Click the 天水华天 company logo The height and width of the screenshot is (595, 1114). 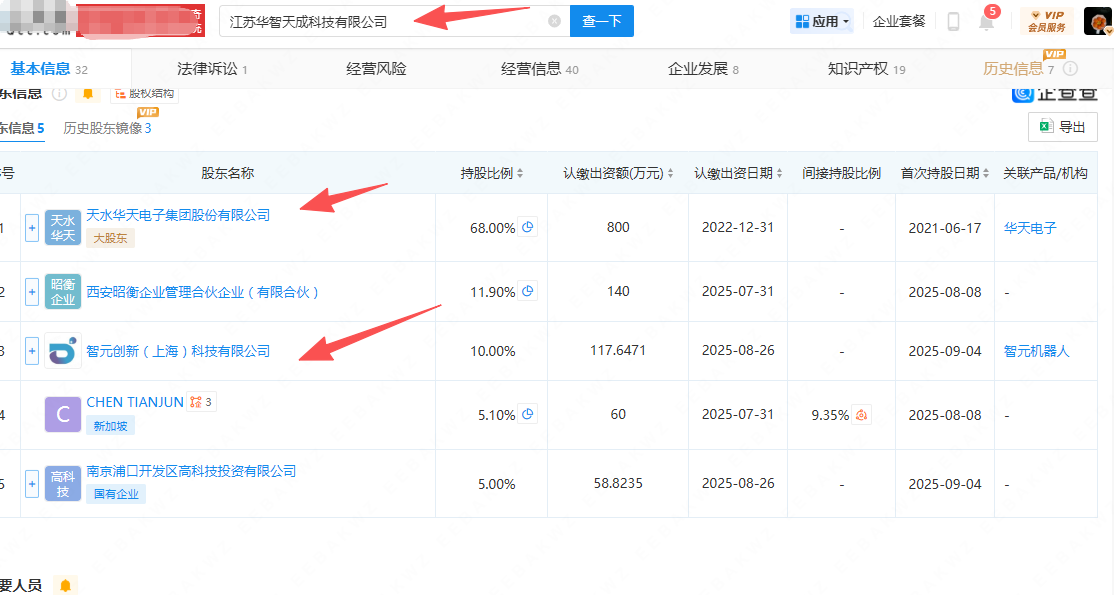click(x=63, y=227)
